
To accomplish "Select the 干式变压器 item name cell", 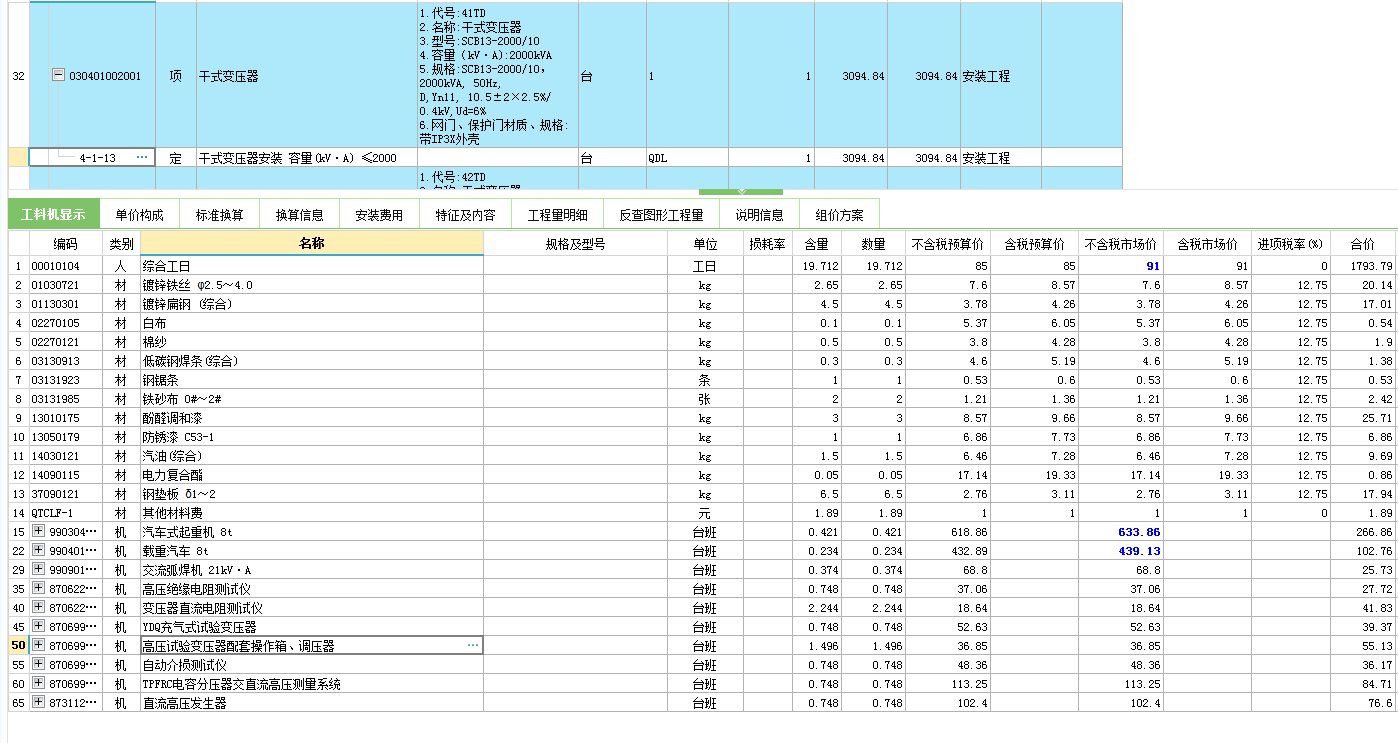I will (x=306, y=76).
